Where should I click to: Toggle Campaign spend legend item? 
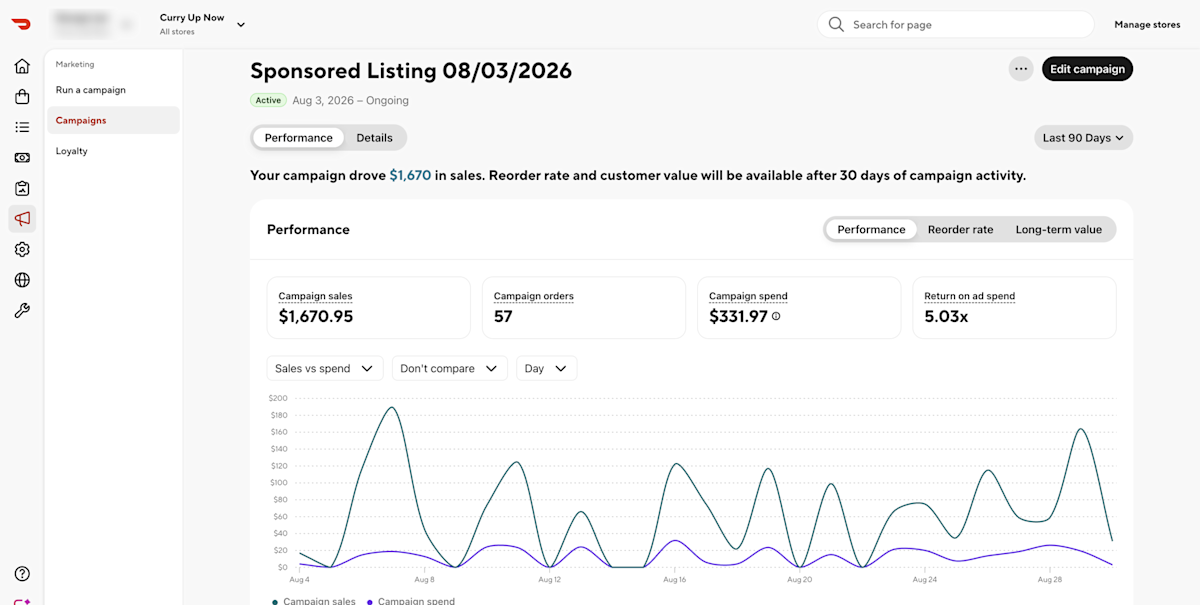[x=410, y=601]
